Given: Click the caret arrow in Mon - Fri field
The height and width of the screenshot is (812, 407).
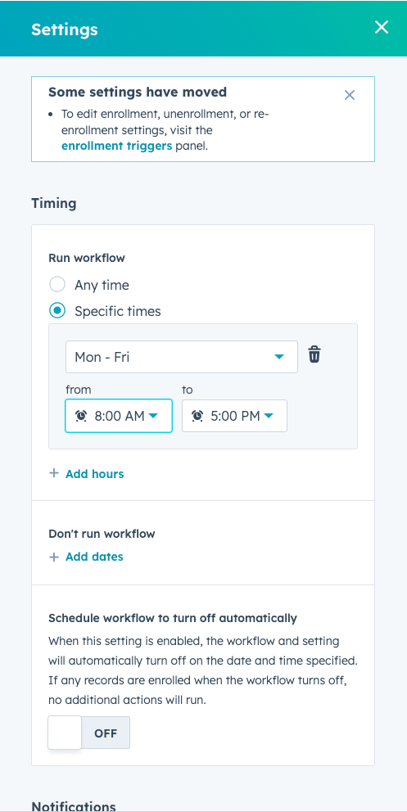Looking at the screenshot, I should 279,357.
